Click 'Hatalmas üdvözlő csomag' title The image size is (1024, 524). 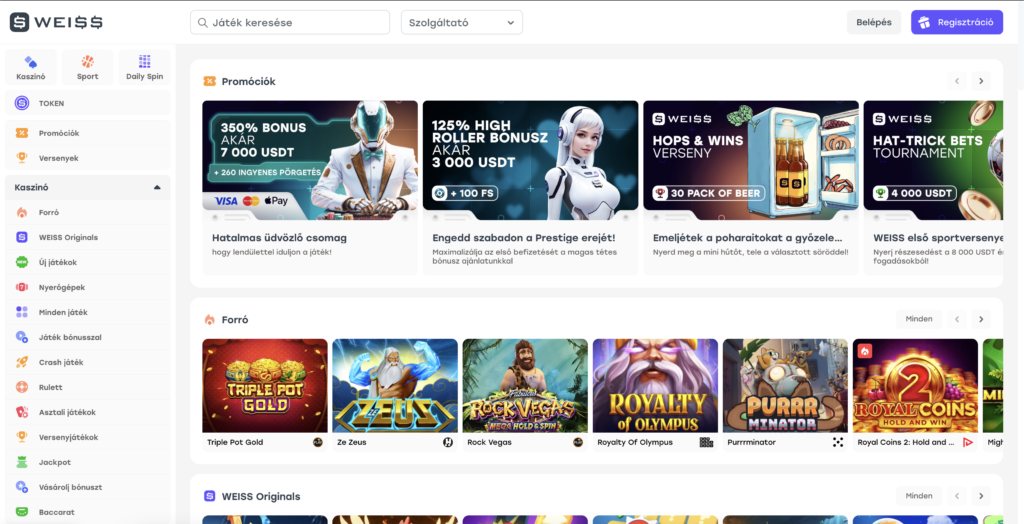pyautogui.click(x=280, y=238)
